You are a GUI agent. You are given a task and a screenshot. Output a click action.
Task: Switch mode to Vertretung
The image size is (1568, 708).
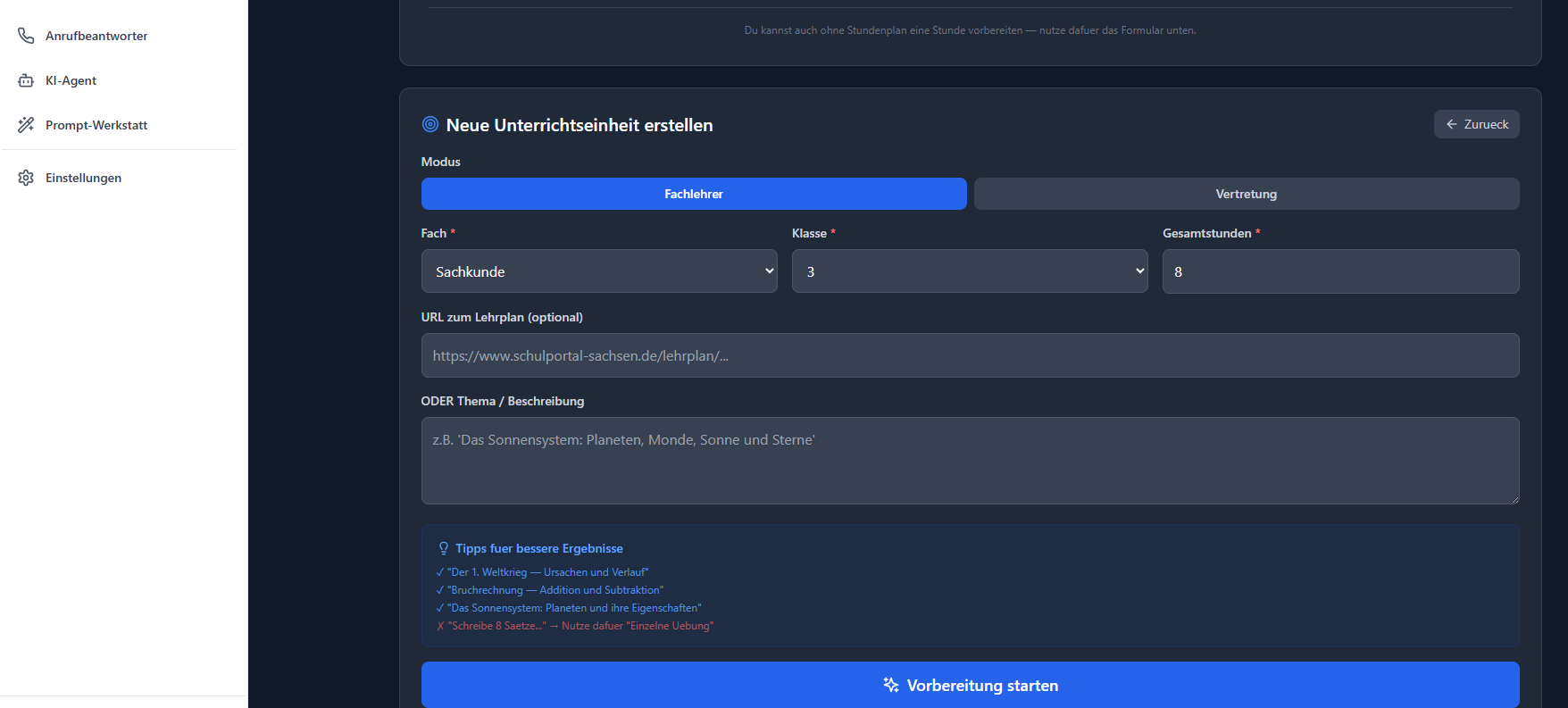(1246, 194)
